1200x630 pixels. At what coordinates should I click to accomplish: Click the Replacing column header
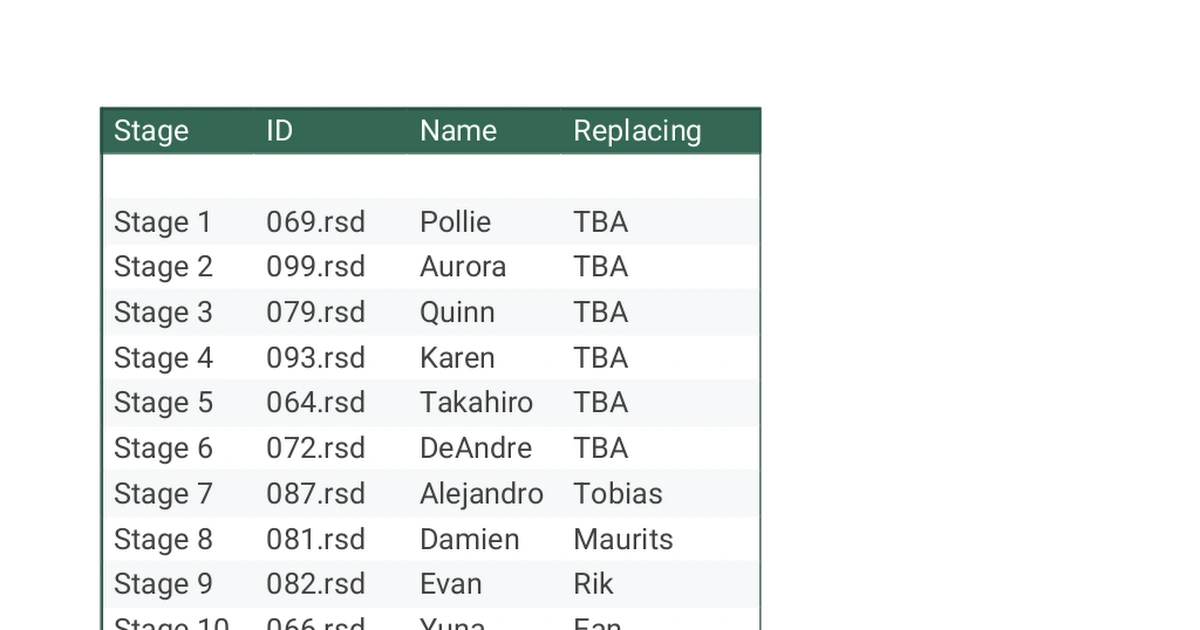click(637, 131)
